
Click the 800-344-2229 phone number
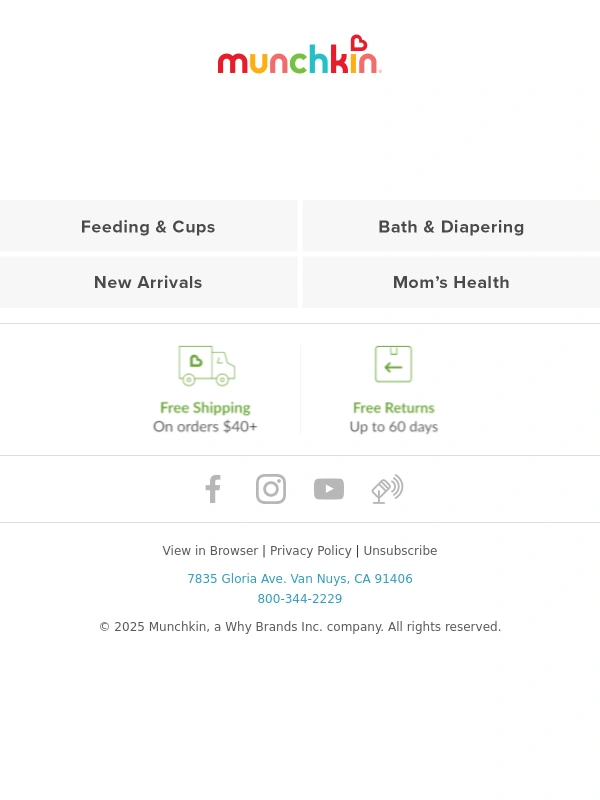[300, 599]
